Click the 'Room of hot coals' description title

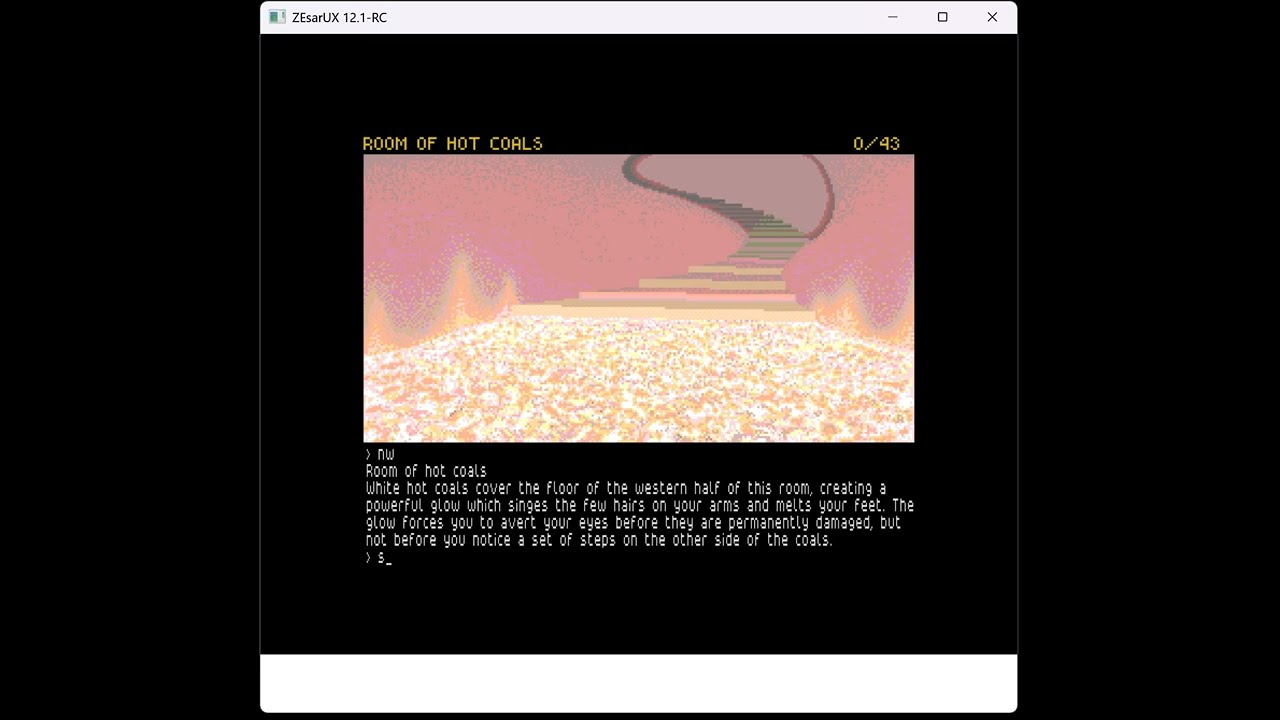(426, 471)
